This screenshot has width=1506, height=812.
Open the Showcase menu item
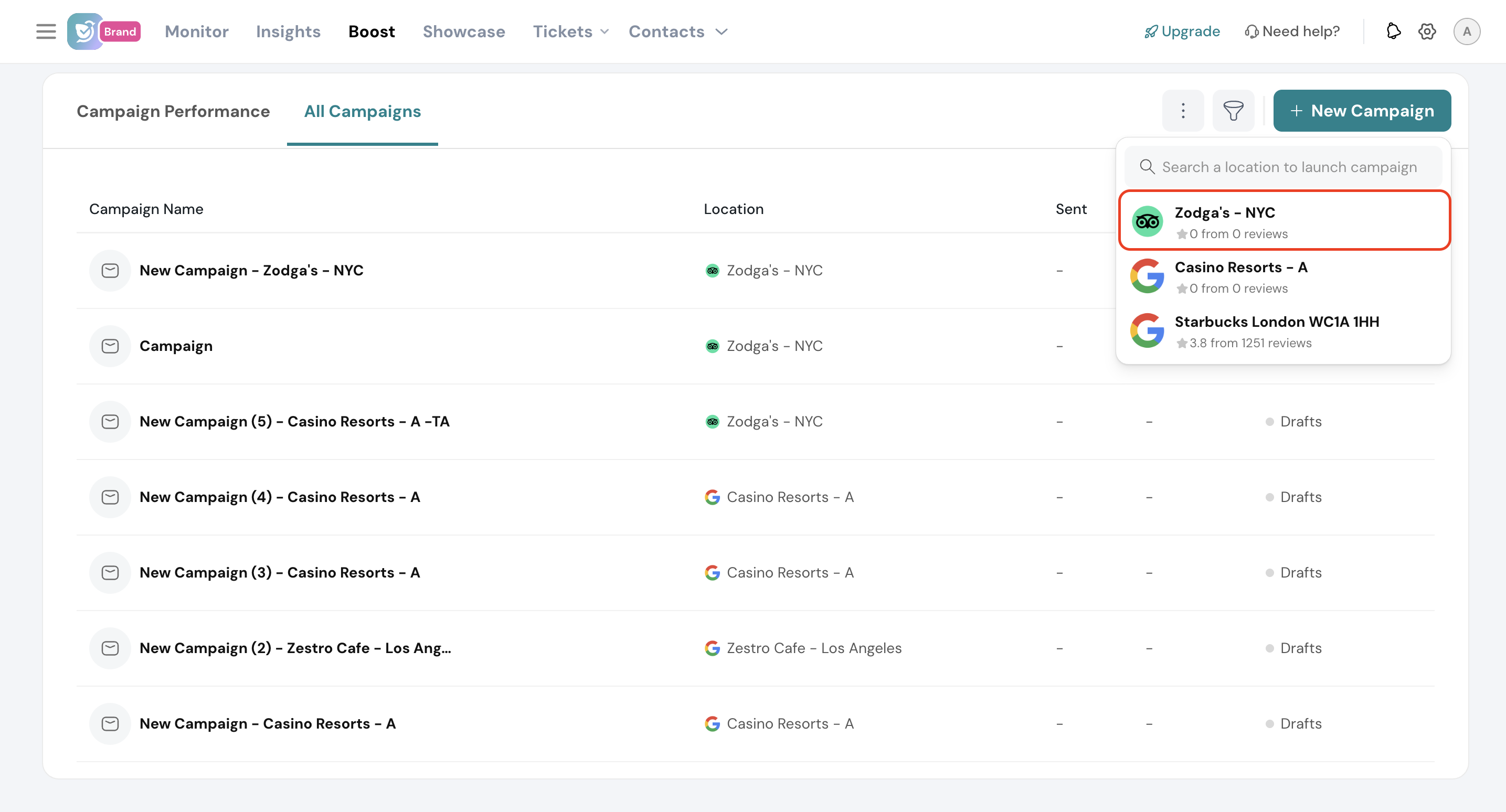464,31
